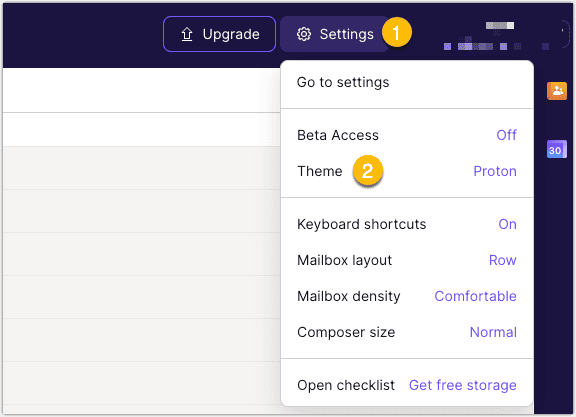Click the blurred user account area
Screen dimensions: 576x417
pos(496,36)
